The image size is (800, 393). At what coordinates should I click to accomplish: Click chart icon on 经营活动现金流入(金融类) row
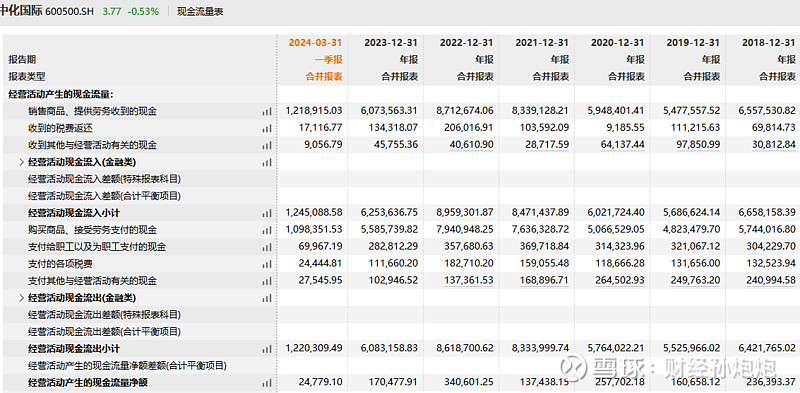click(x=266, y=162)
